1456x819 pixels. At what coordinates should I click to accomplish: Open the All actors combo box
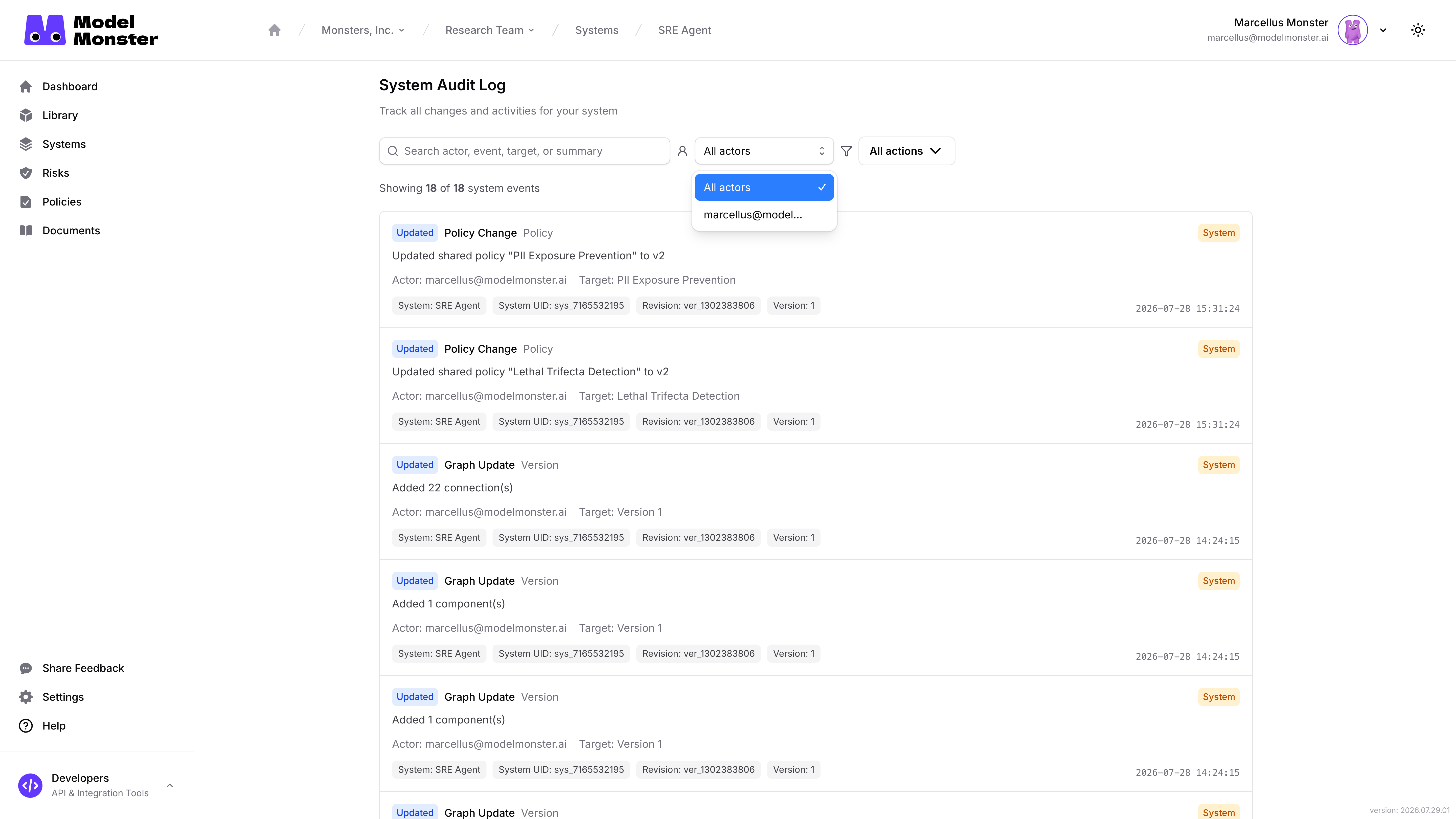pyautogui.click(x=764, y=151)
